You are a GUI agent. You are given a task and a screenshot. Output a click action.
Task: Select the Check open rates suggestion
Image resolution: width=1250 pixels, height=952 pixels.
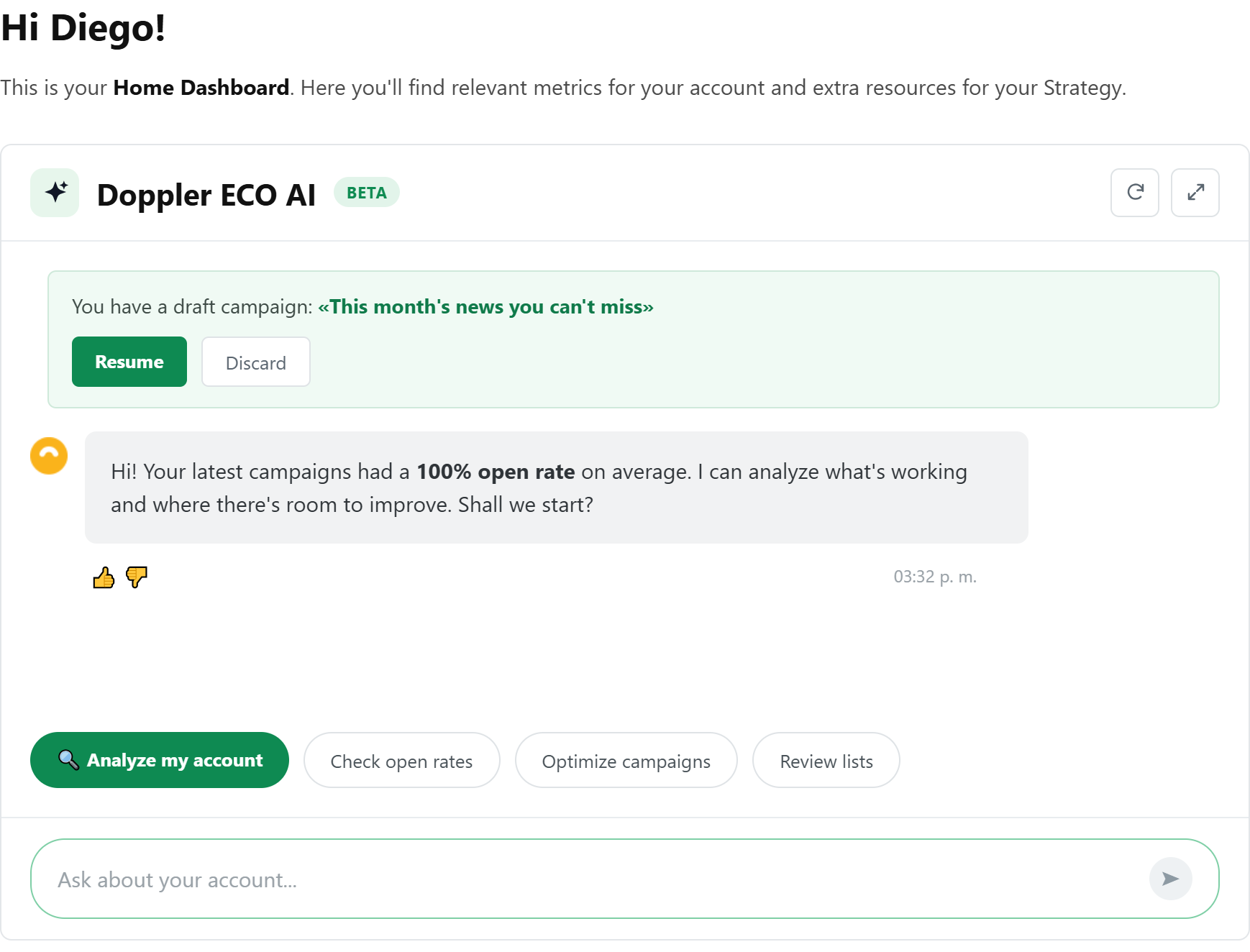(401, 760)
